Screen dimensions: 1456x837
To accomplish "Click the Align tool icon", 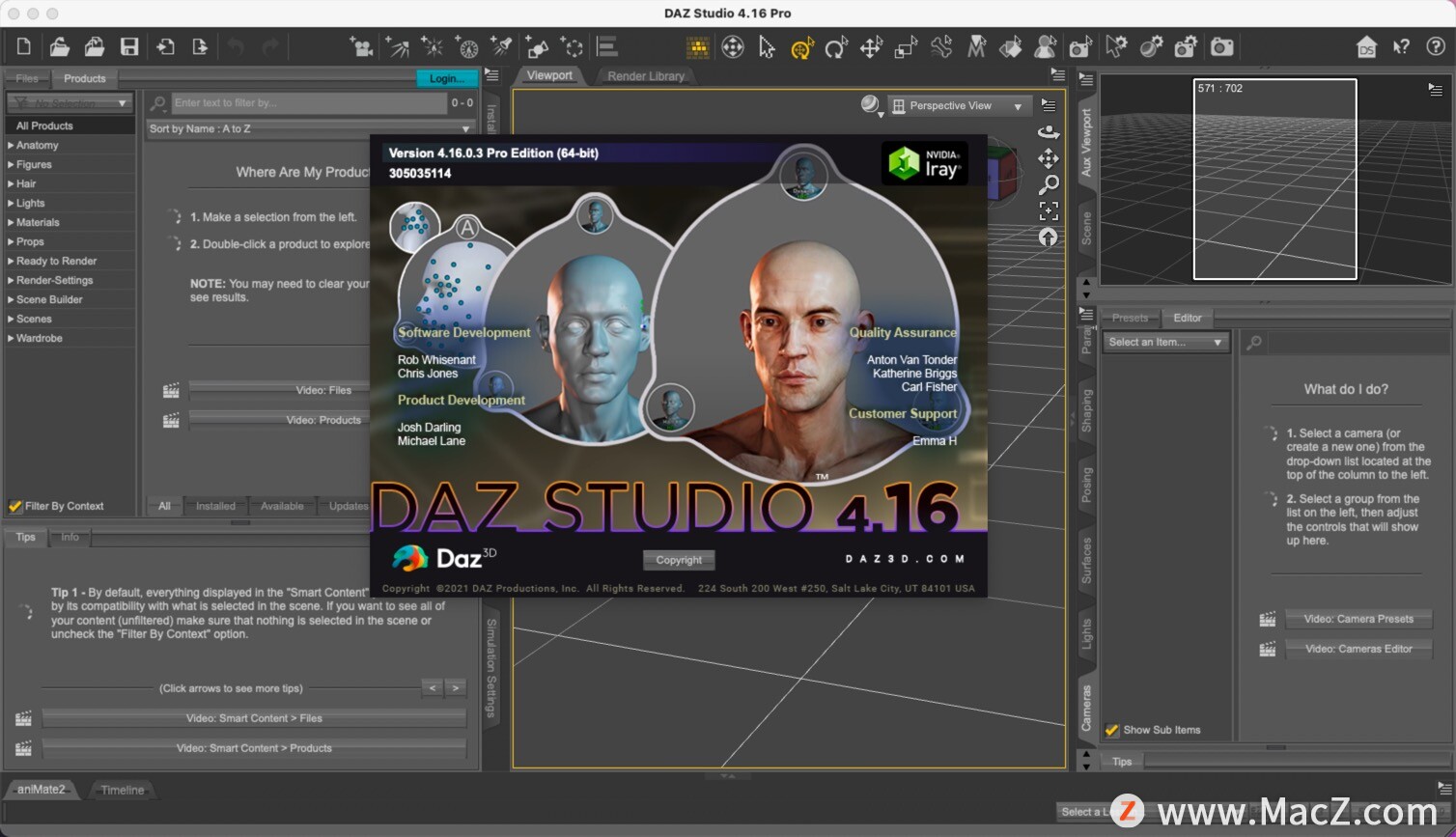I will (x=607, y=46).
